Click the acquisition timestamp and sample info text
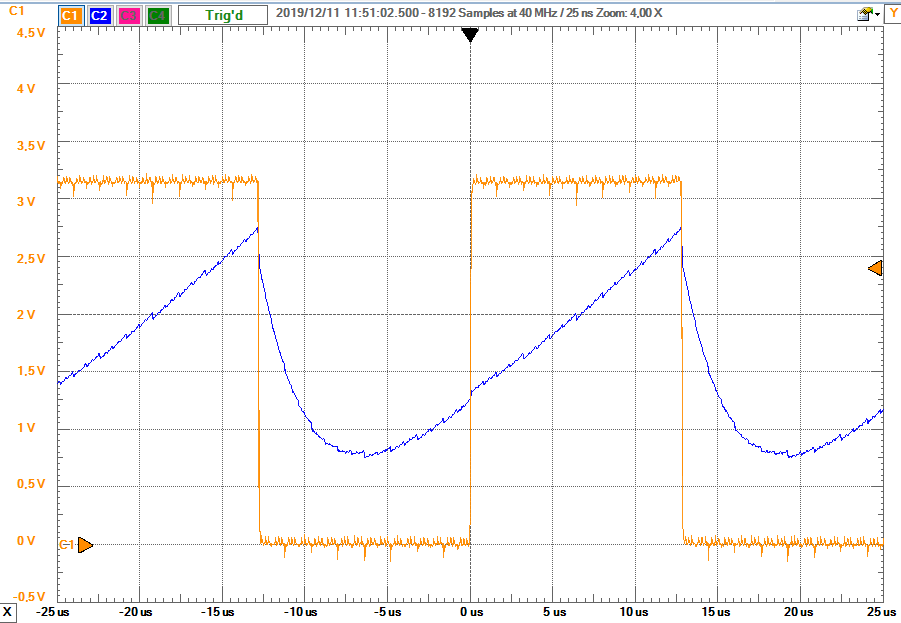 tap(469, 15)
